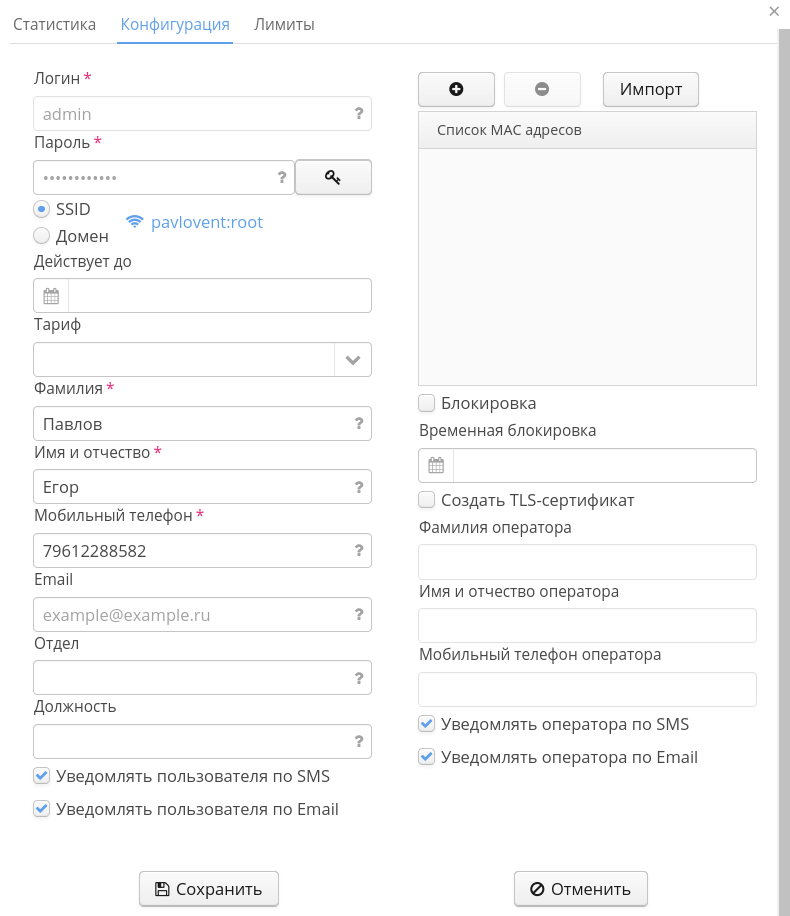
Task: Open calendar icon for Временная блокировка
Action: (x=436, y=465)
